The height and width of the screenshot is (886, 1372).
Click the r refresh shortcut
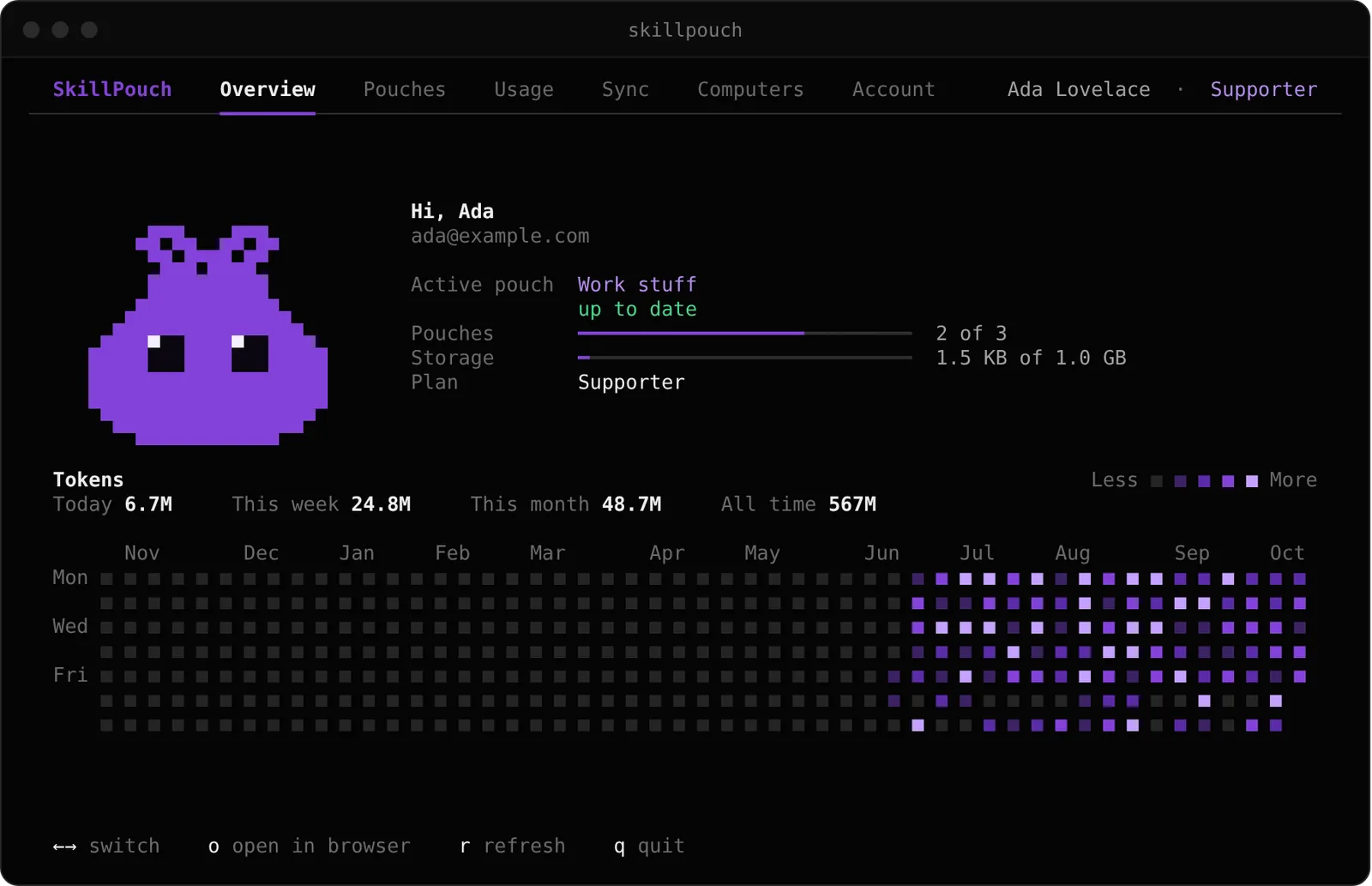tap(512, 847)
